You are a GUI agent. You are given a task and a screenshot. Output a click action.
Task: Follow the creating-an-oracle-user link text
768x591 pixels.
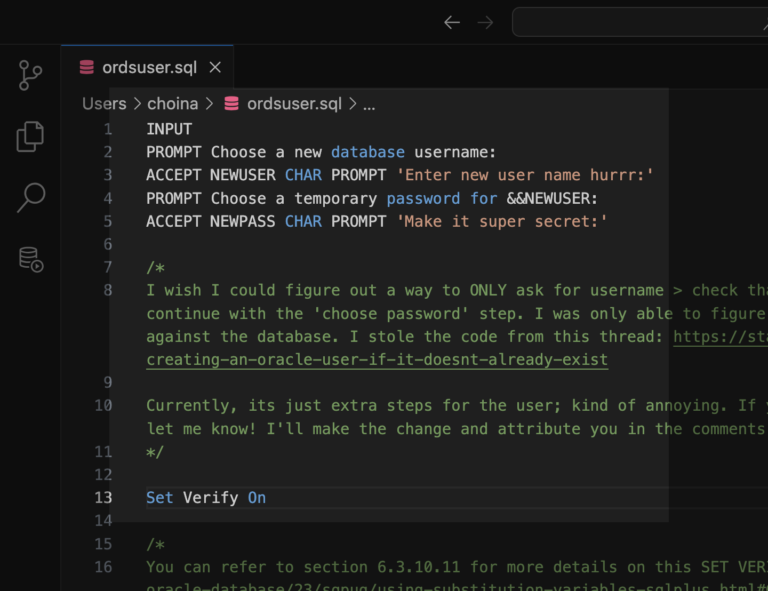(x=376, y=359)
